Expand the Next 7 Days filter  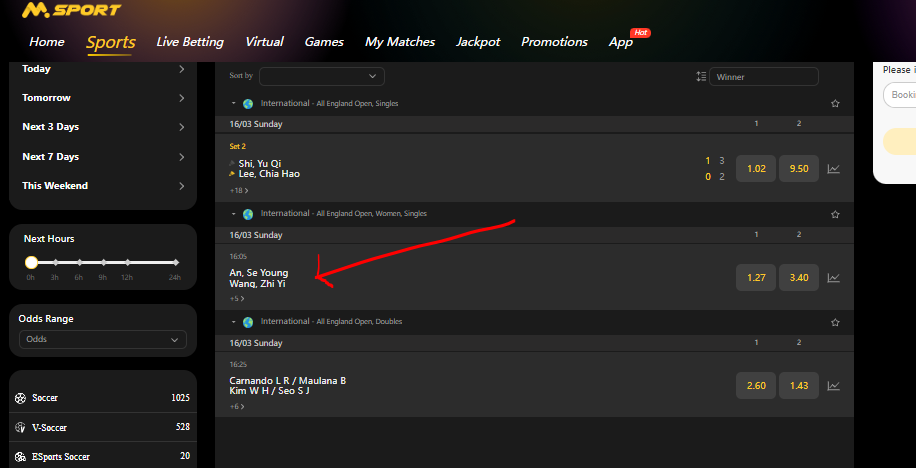[103, 157]
